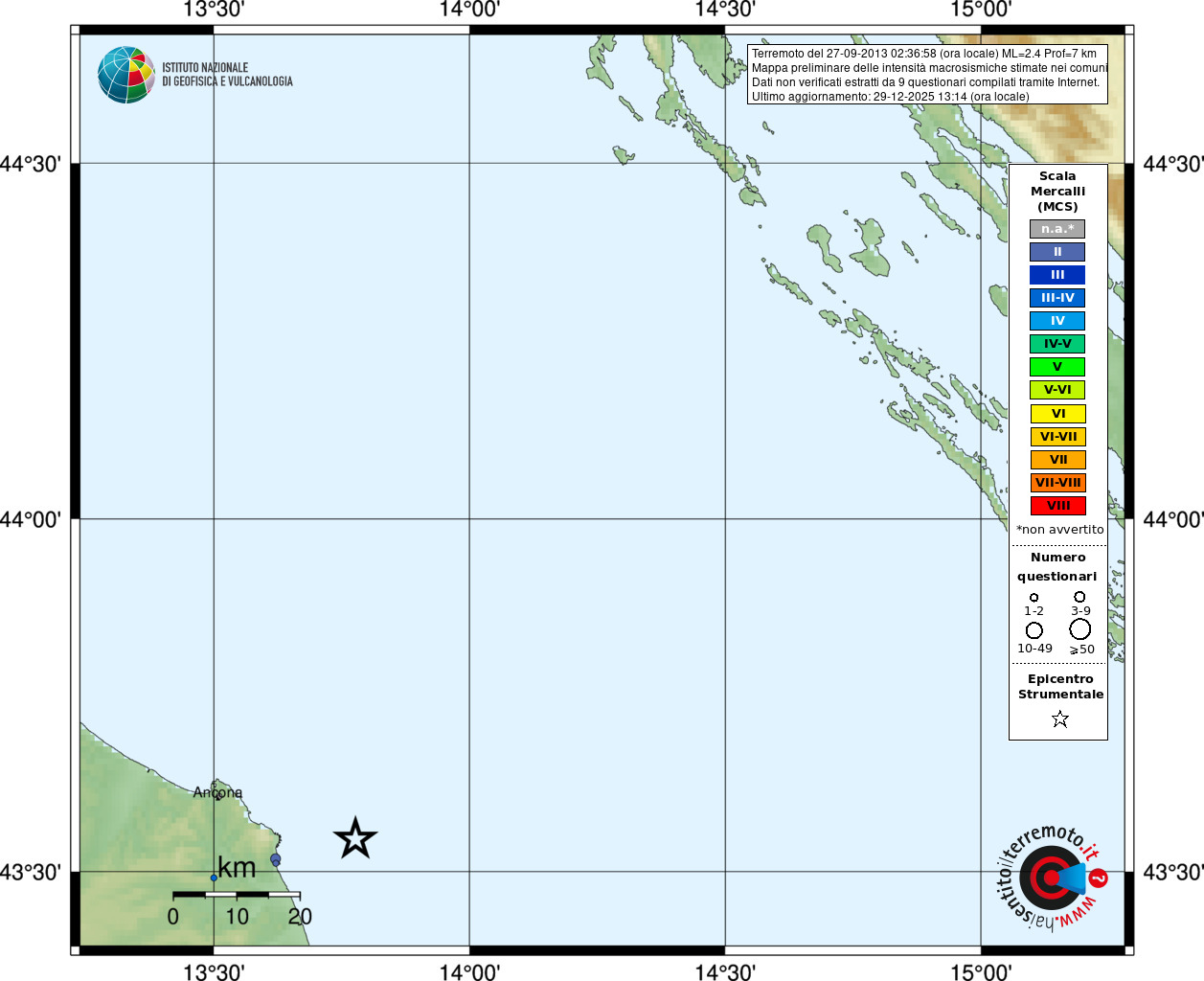The width and height of the screenshot is (1204, 981).
Task: Click the Ultimo aggiornamento date line
Action: (x=891, y=97)
